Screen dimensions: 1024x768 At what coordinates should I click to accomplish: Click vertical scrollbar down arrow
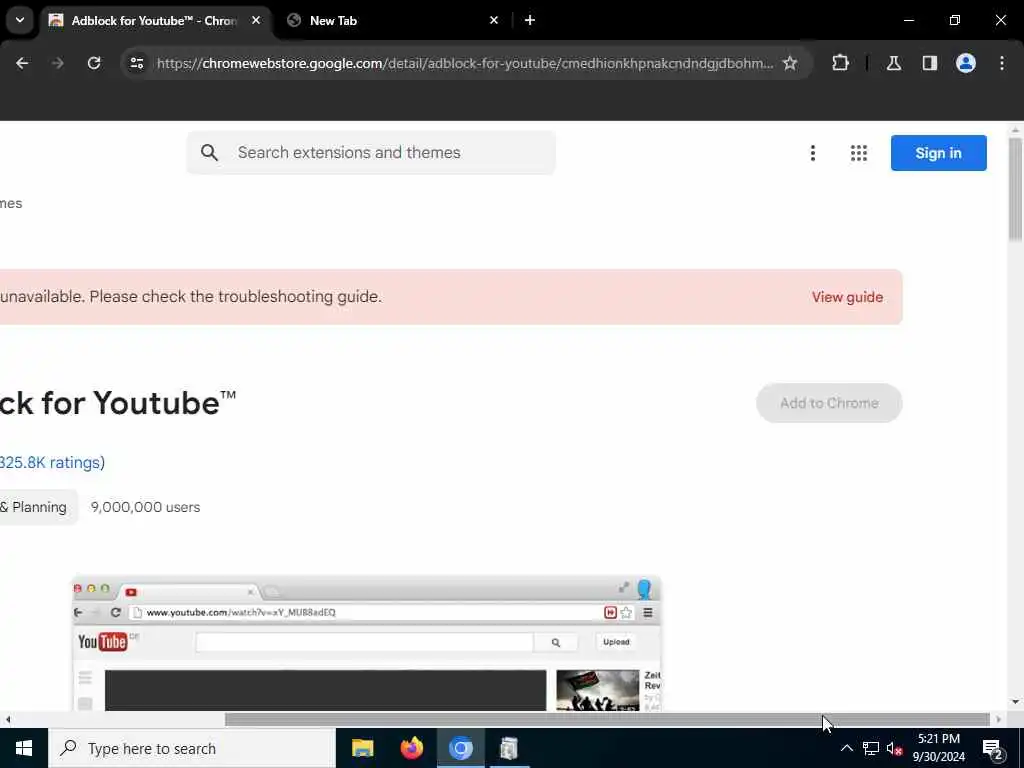[1015, 702]
